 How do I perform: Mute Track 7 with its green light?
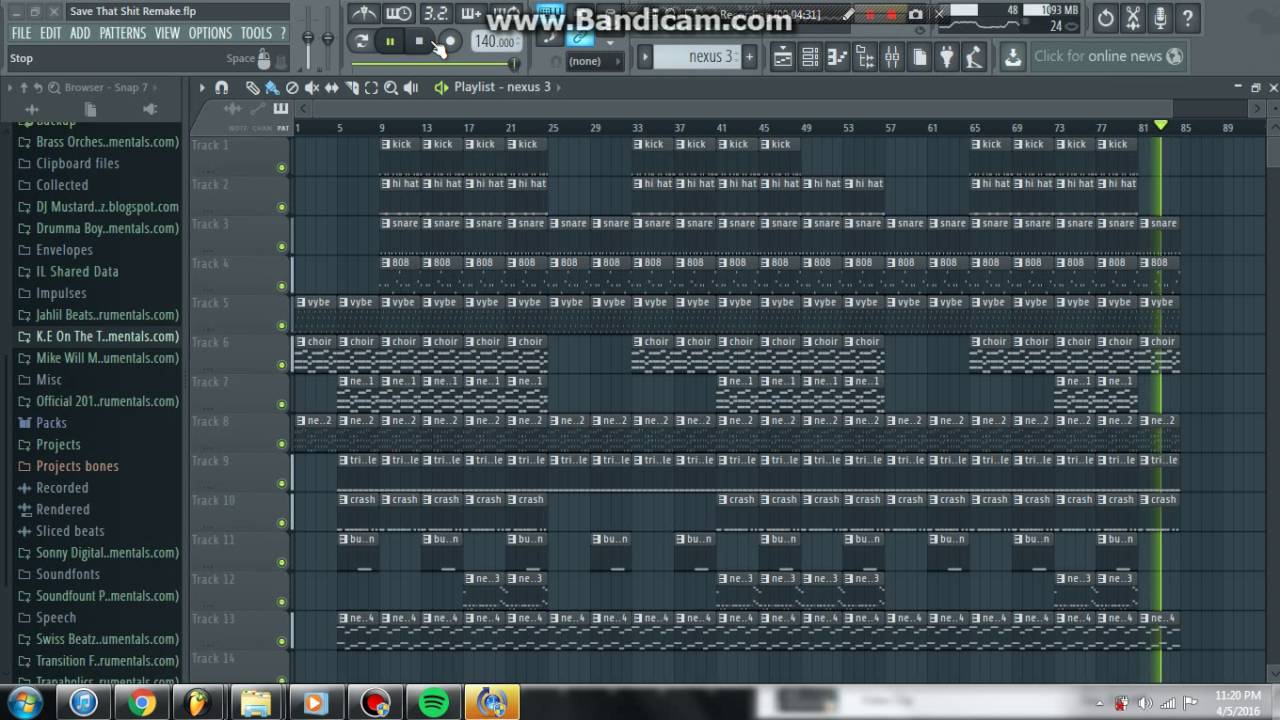pyautogui.click(x=282, y=404)
